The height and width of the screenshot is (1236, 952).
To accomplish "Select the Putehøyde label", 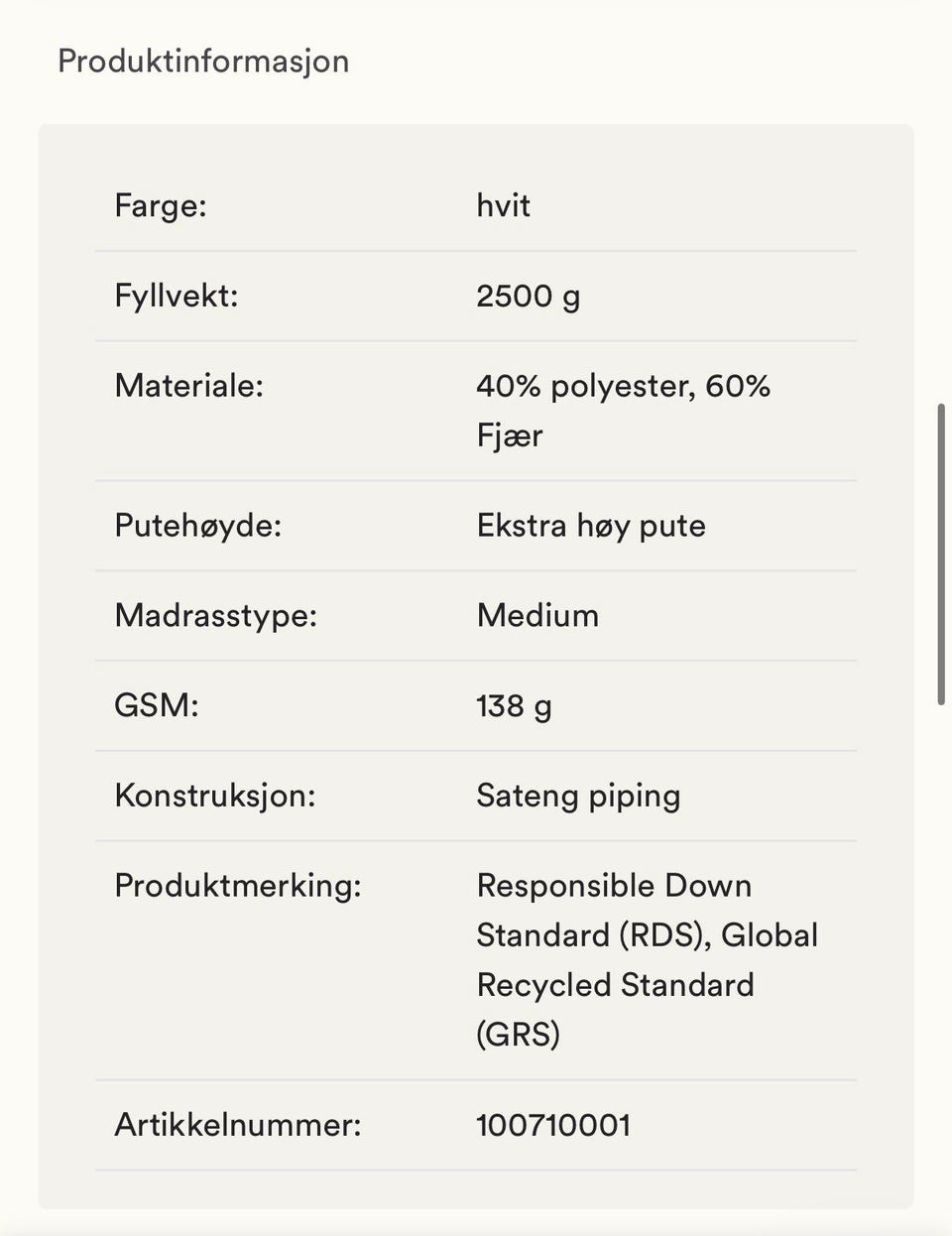I will pyautogui.click(x=198, y=526).
